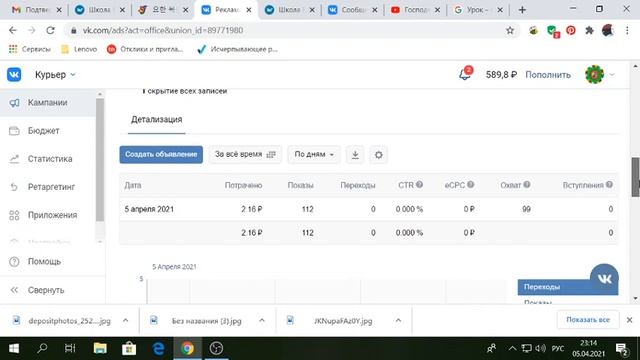Click the Показы column header

click(300, 185)
